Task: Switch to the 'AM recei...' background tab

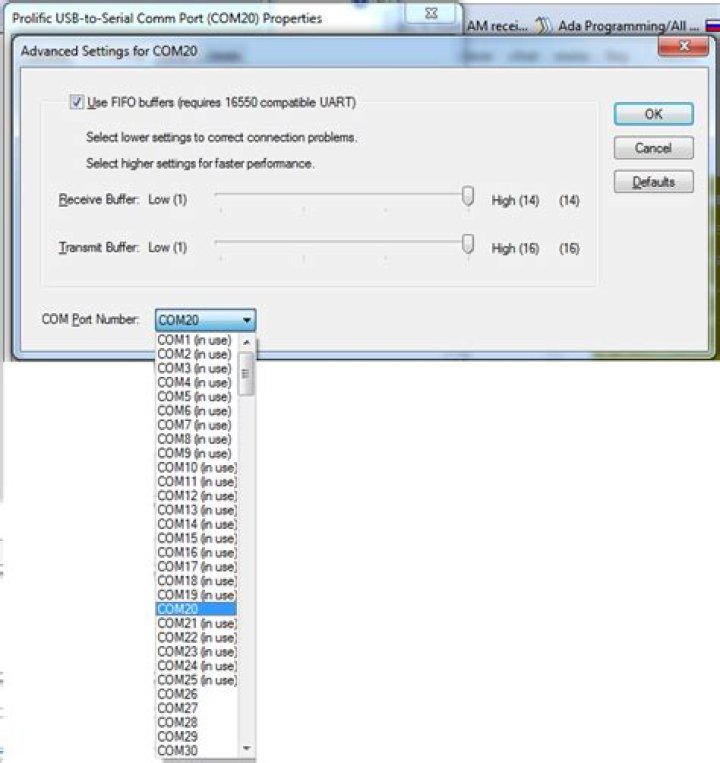Action: click(497, 26)
